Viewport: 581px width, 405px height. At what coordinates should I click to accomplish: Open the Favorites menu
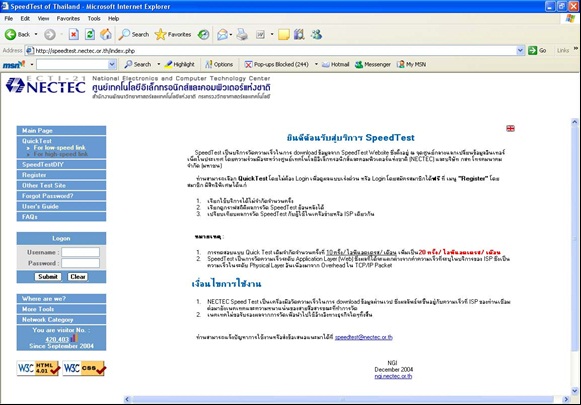tap(68, 18)
